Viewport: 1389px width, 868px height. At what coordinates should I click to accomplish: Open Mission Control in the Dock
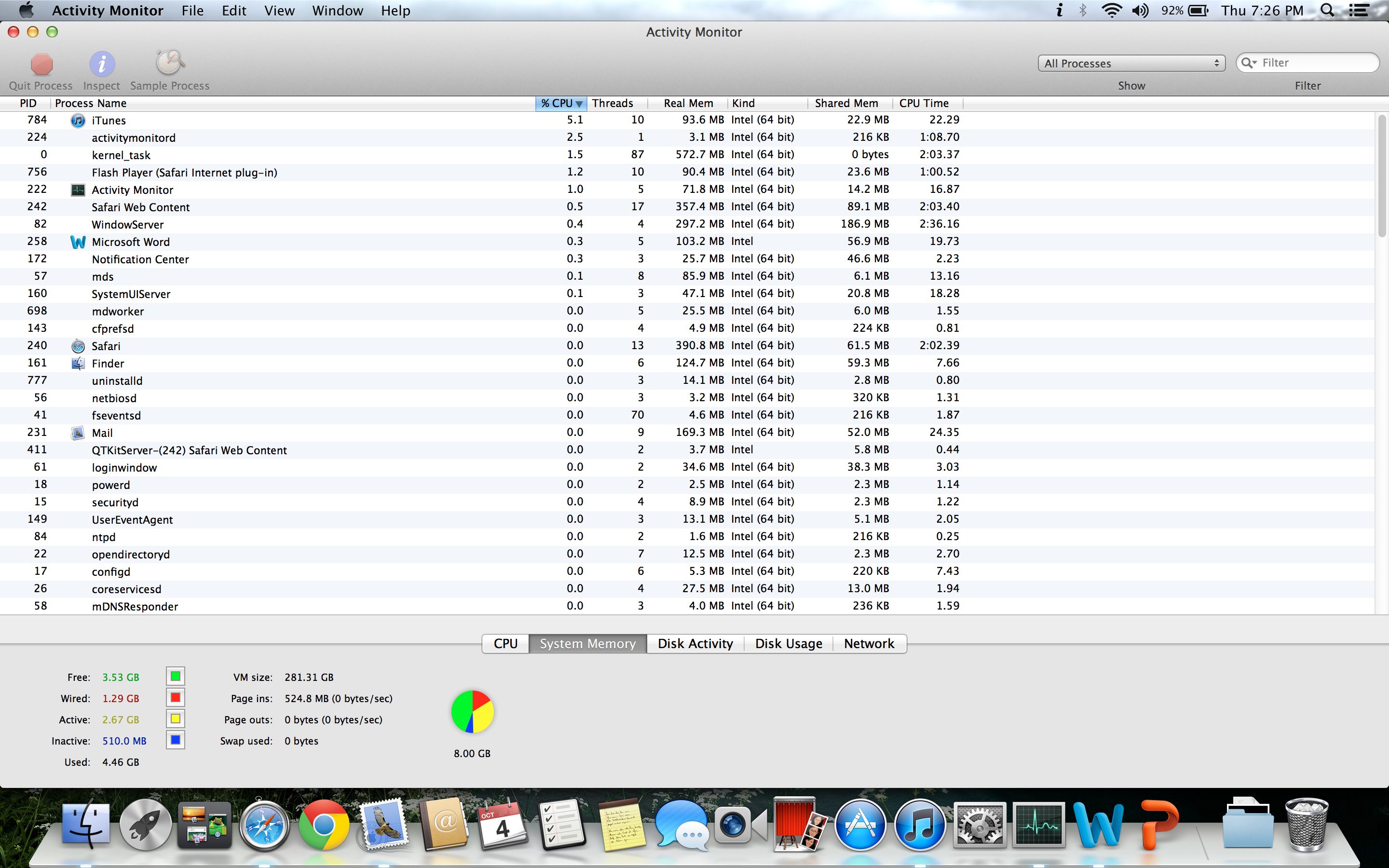[x=204, y=826]
